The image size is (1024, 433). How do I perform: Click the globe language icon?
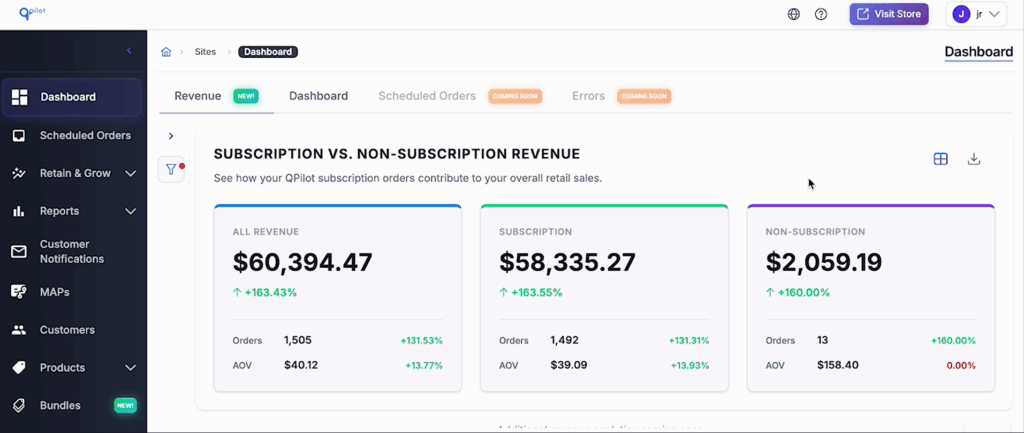[x=794, y=14]
